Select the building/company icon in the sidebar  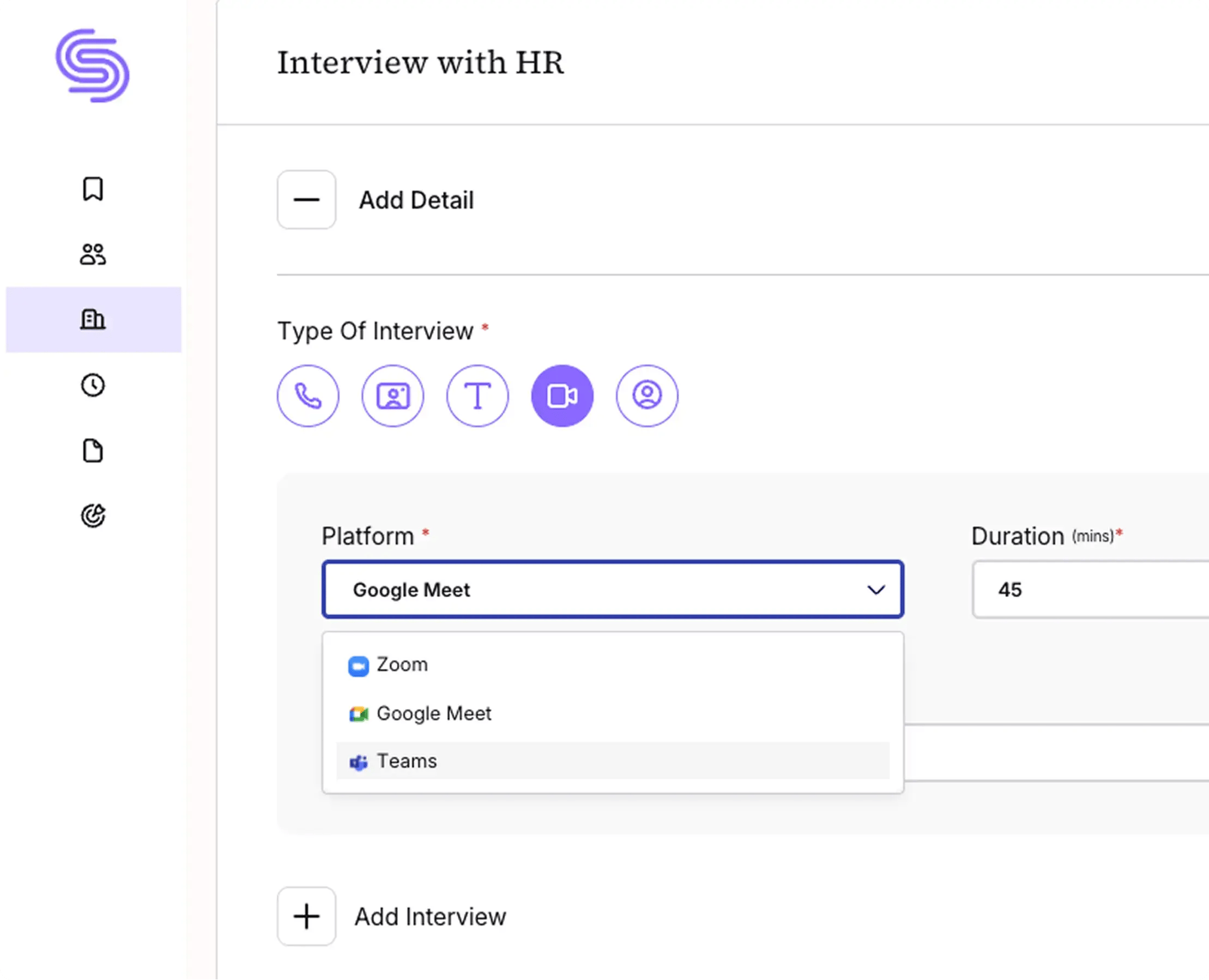pyautogui.click(x=93, y=320)
